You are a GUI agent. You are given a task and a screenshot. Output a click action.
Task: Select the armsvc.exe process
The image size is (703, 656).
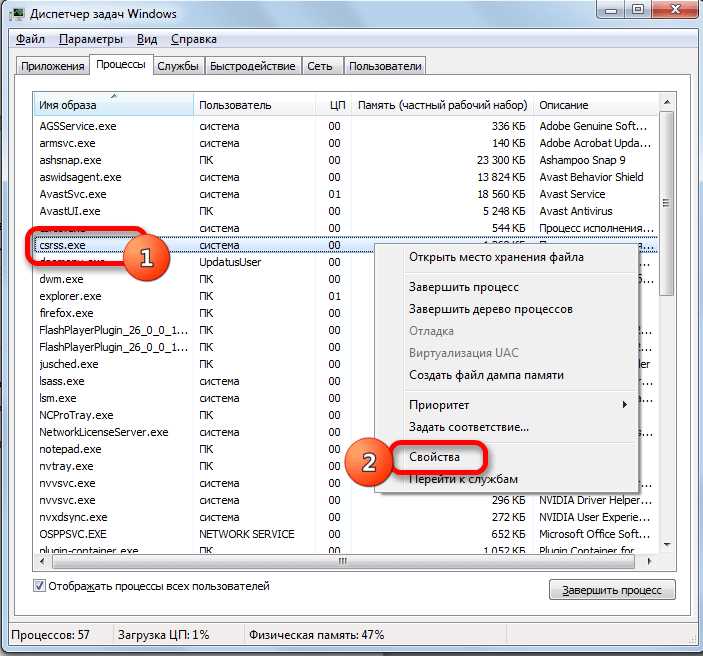point(67,143)
